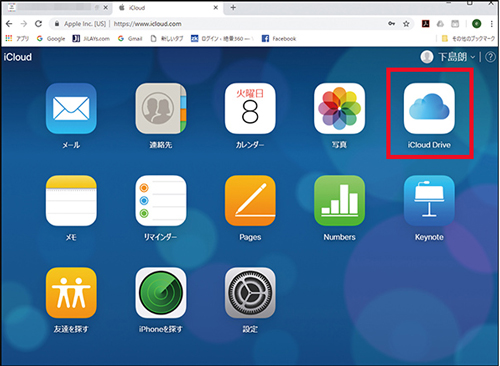Image resolution: width=500 pixels, height=366 pixels.
Task: Open the iCloud Drive app icon
Action: pyautogui.click(x=429, y=108)
